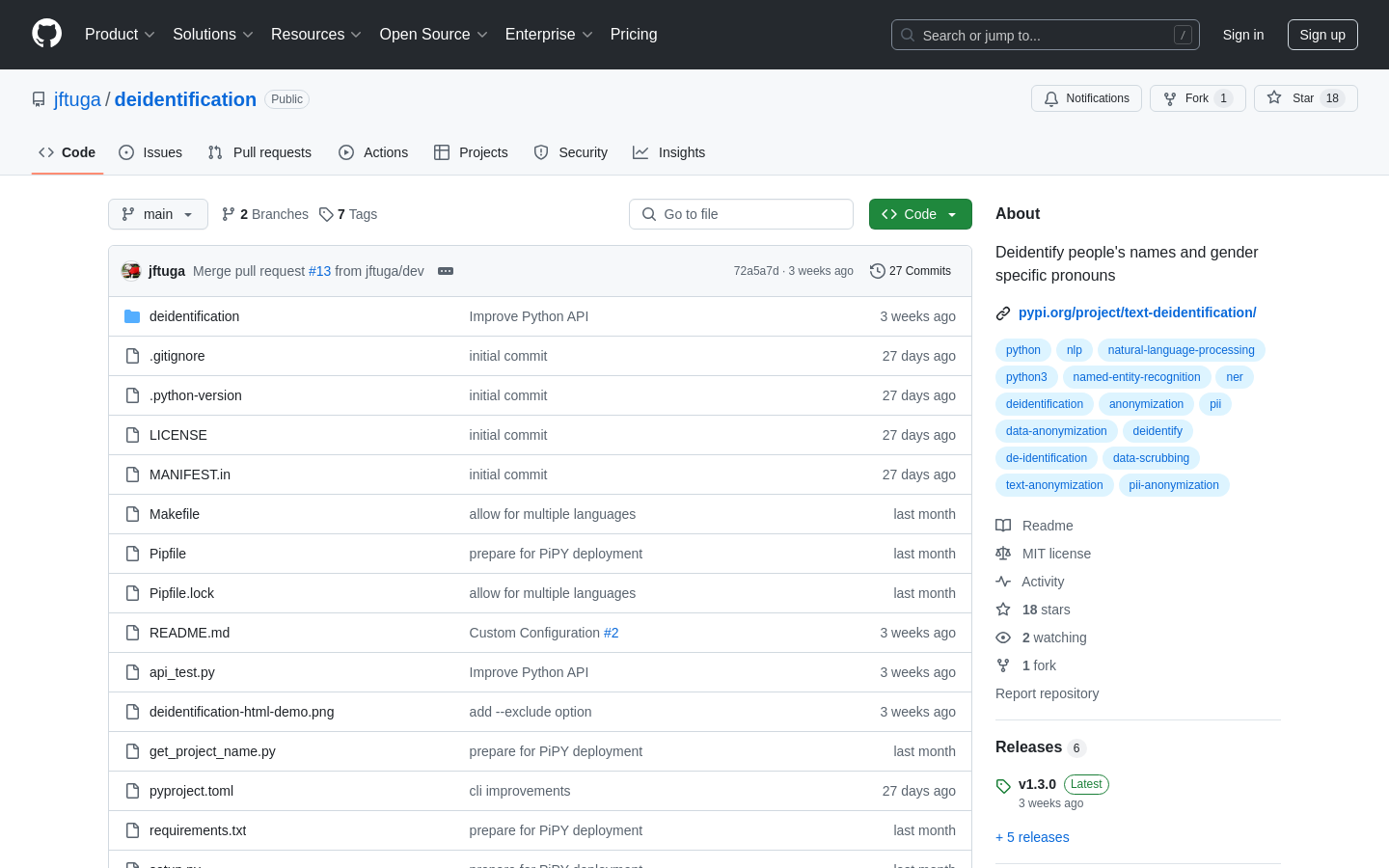Viewport: 1389px width, 868px height.
Task: Click the repository icon beside jftuga
Action: click(39, 99)
